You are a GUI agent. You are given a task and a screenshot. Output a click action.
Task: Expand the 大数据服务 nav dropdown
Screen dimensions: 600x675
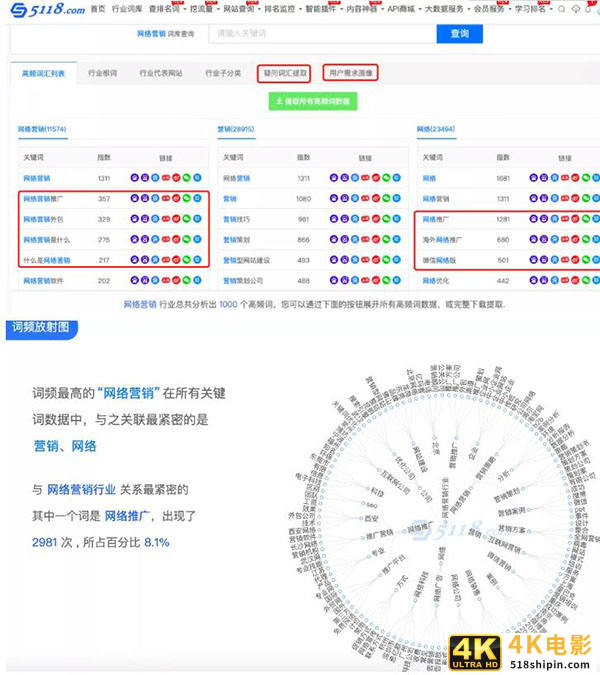(x=447, y=9)
